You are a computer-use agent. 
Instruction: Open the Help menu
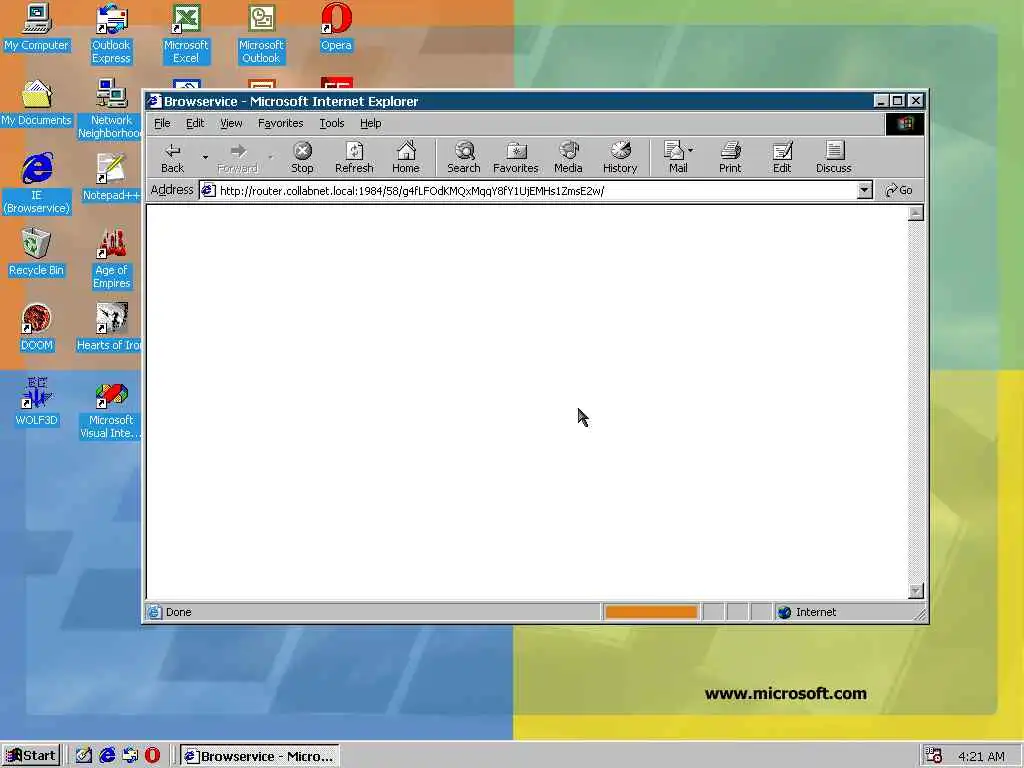click(370, 123)
